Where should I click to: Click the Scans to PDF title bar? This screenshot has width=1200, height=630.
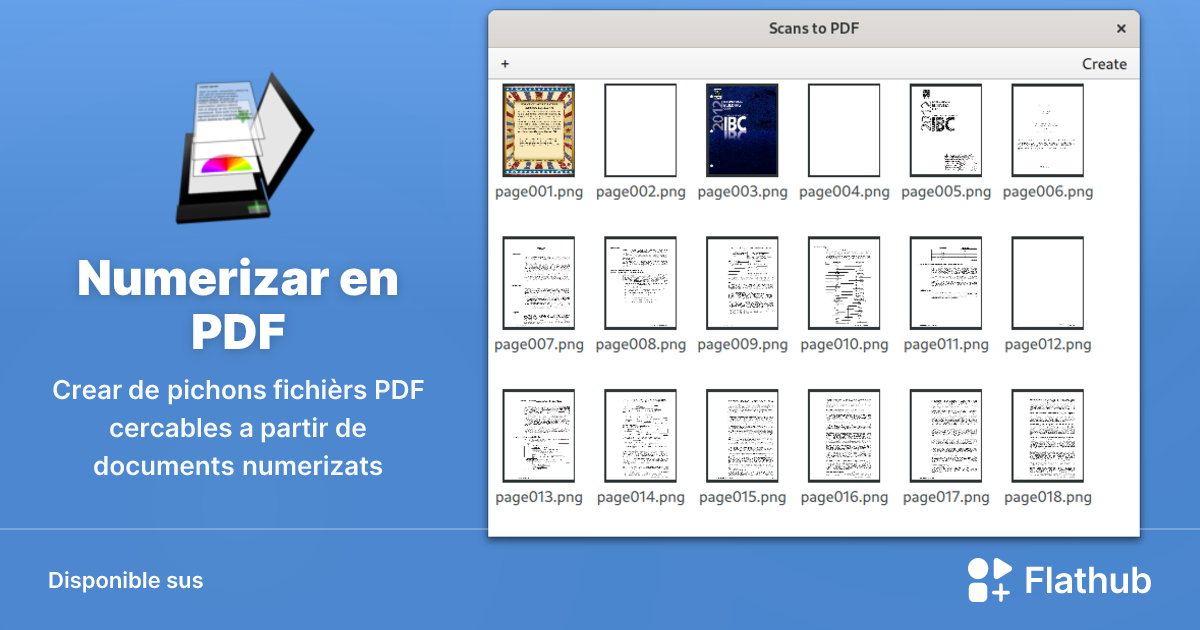(x=814, y=28)
